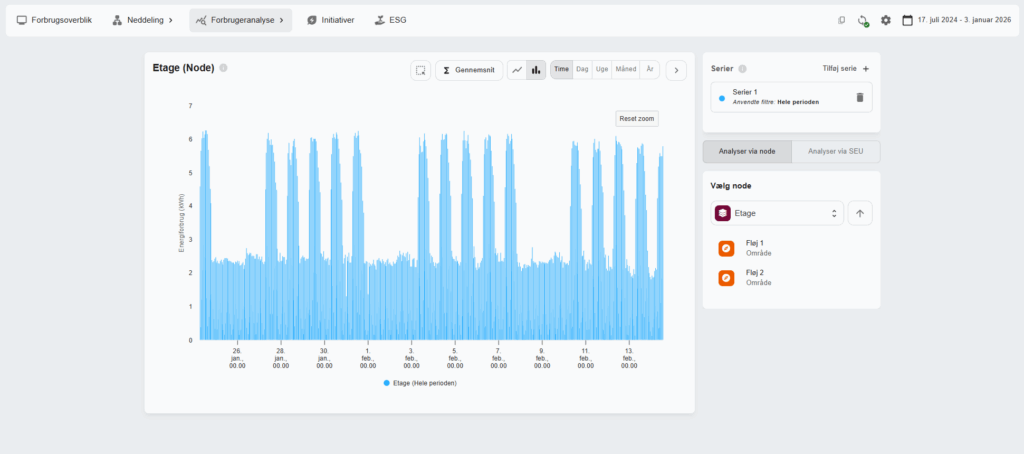Screen dimensions: 1024x454
Task: Expand the Neddeling menu
Action: (x=143, y=20)
